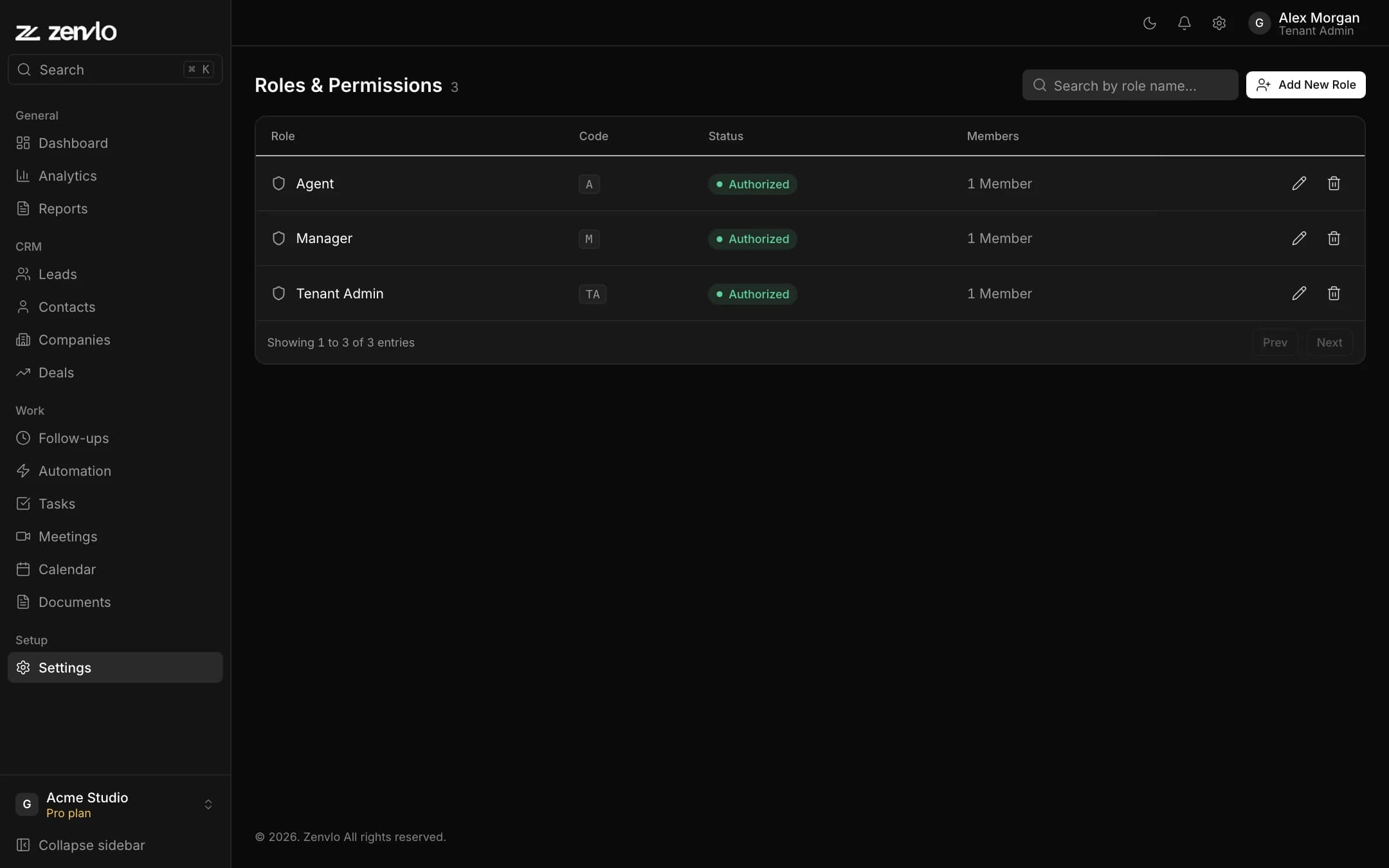The height and width of the screenshot is (868, 1389).
Task: Click the Pro plan label
Action: tap(68, 813)
